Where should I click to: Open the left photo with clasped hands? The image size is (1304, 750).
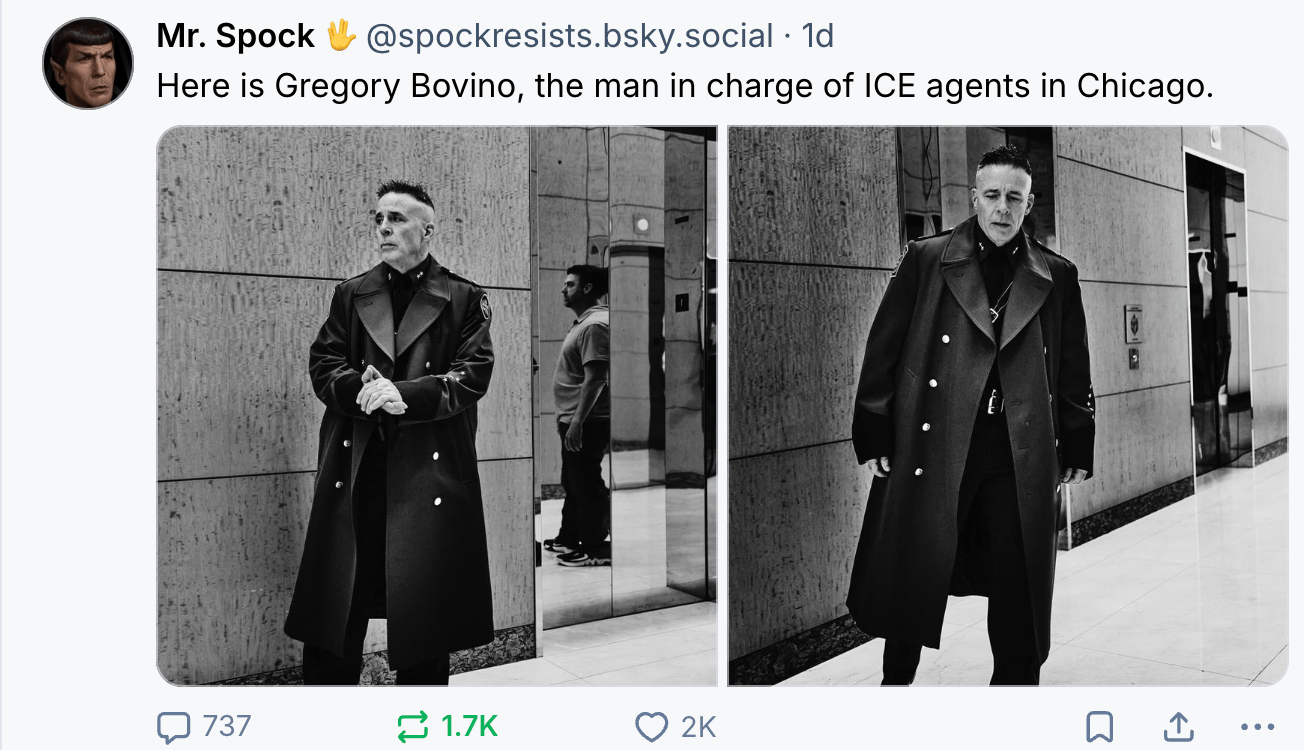tap(437, 405)
